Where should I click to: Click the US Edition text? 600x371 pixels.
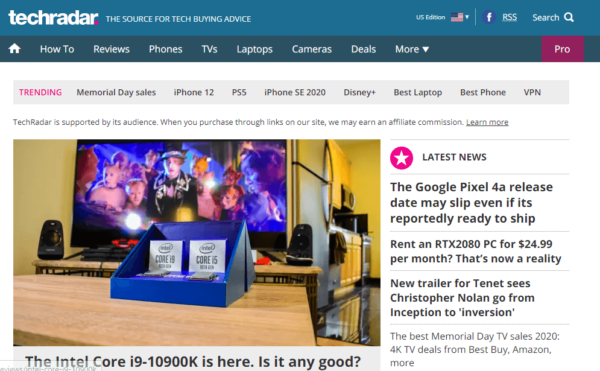click(x=430, y=17)
